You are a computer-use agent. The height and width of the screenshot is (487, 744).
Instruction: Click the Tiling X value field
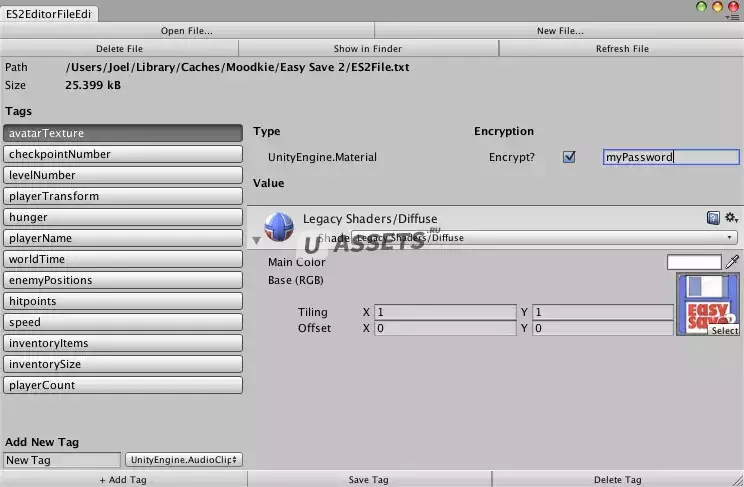point(445,312)
